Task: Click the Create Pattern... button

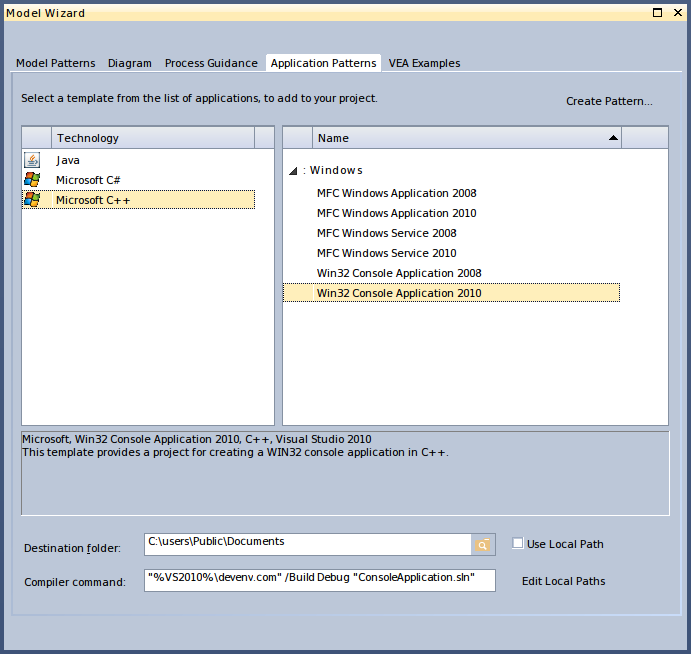Action: pyautogui.click(x=609, y=101)
